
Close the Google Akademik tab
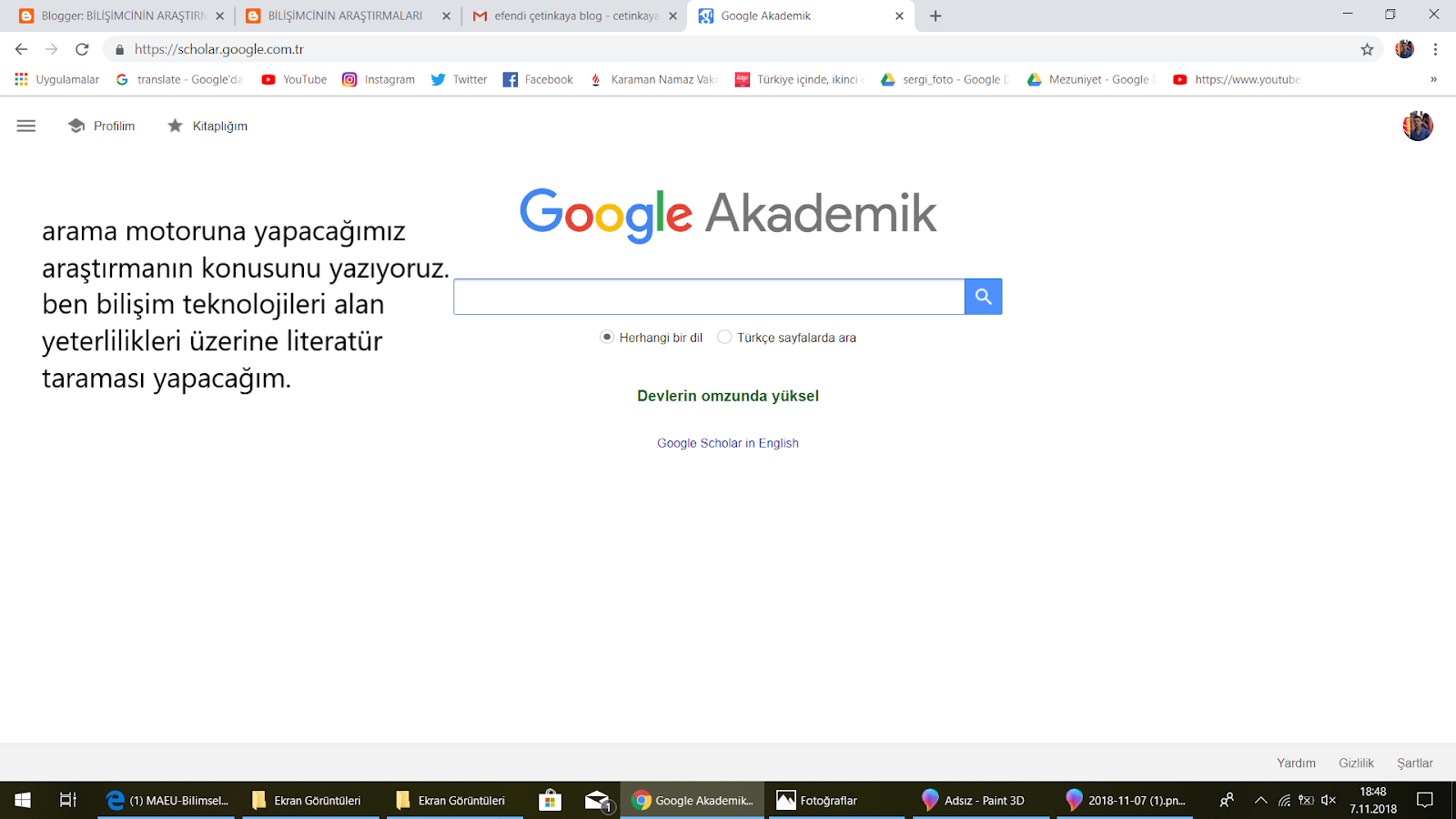point(899,15)
